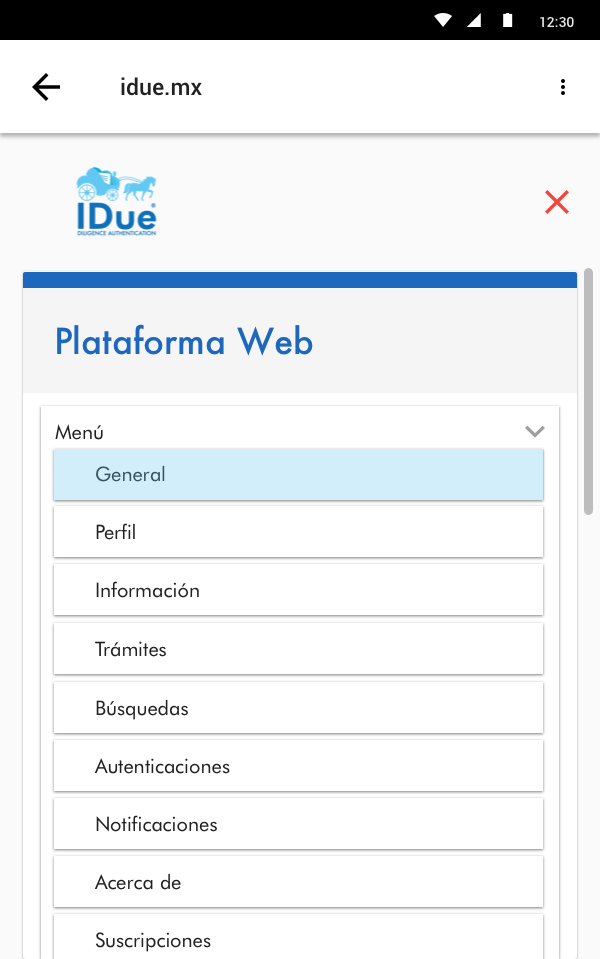
Task: Open the Perfil menu item
Action: [x=298, y=532]
